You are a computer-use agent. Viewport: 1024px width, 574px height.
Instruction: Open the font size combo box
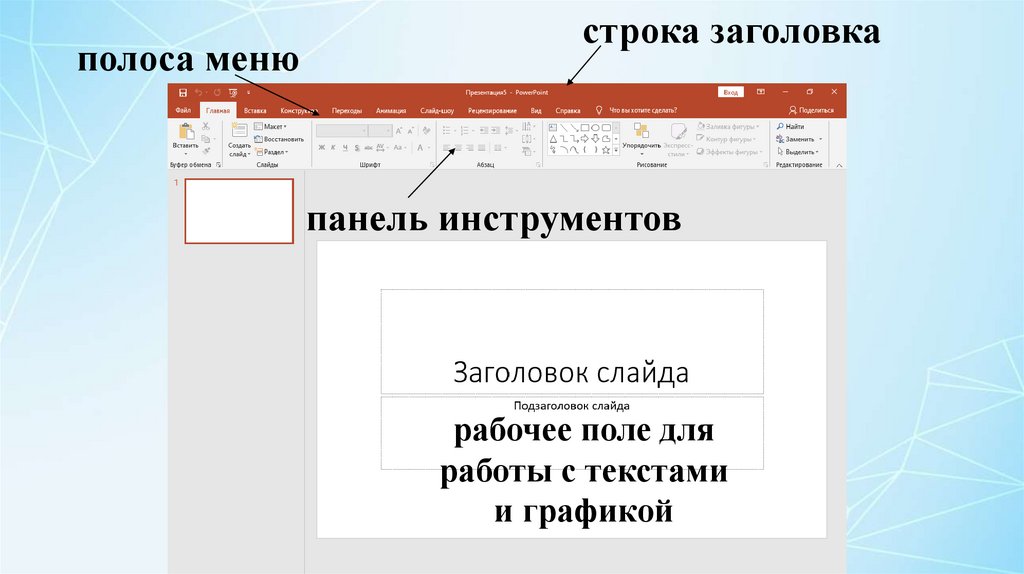[380, 131]
